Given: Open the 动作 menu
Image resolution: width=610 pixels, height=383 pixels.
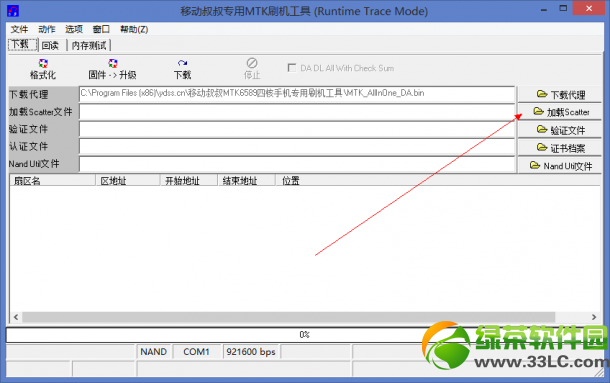Looking at the screenshot, I should [x=47, y=29].
